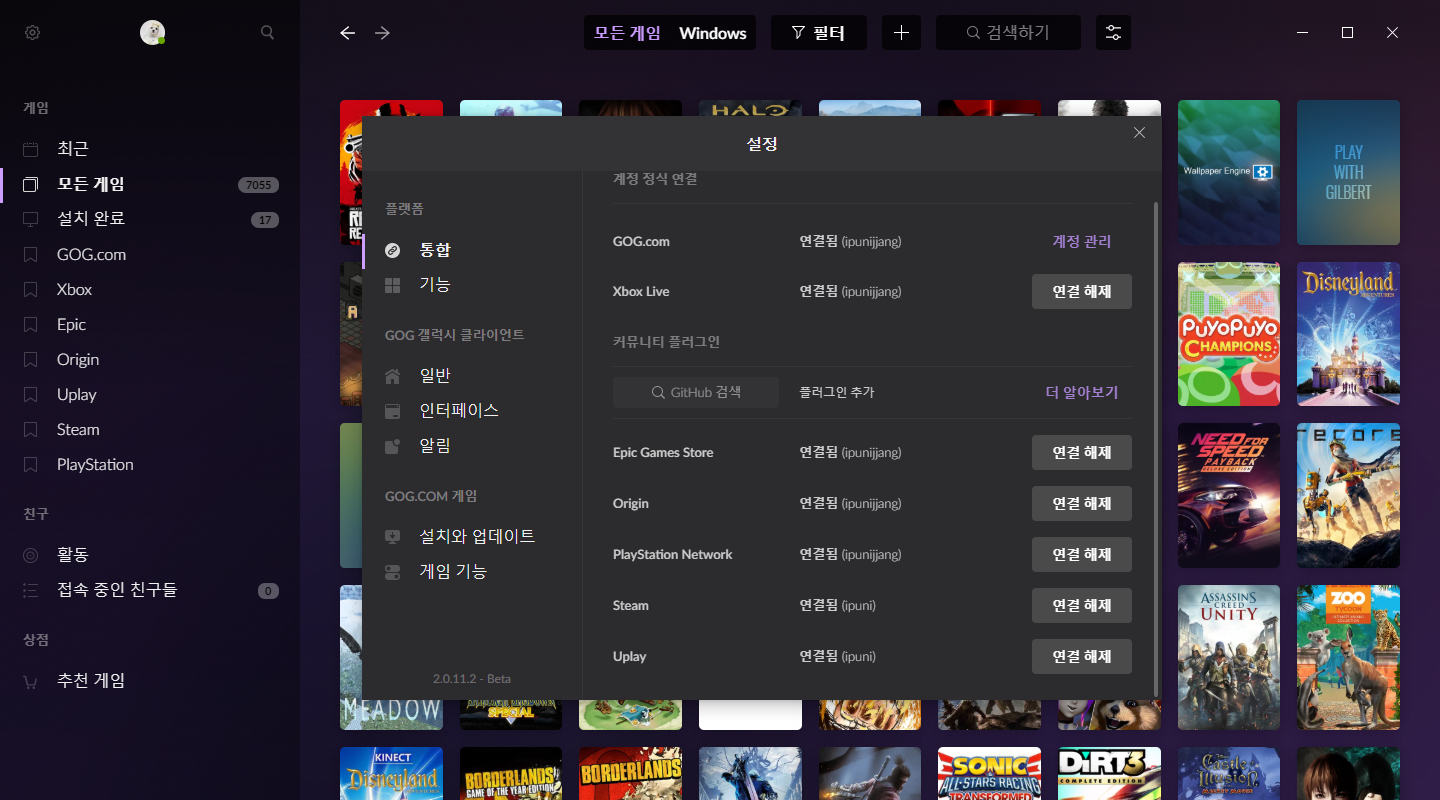Click the 인터페이스 window icon

pos(393,411)
